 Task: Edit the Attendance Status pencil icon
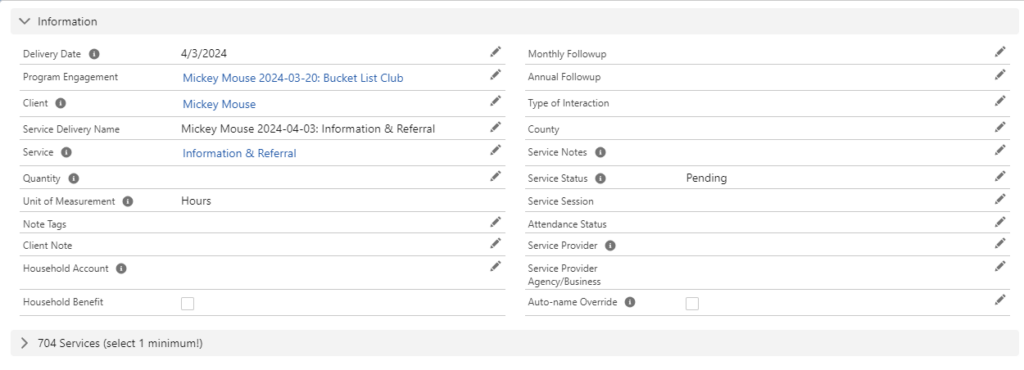pos(1000,222)
